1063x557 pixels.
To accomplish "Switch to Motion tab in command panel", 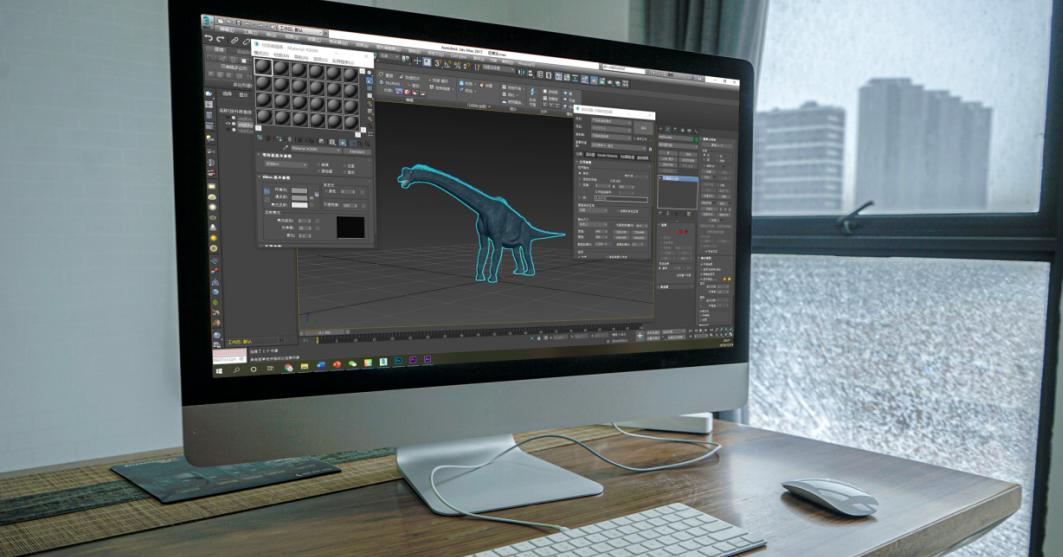I will (x=683, y=130).
